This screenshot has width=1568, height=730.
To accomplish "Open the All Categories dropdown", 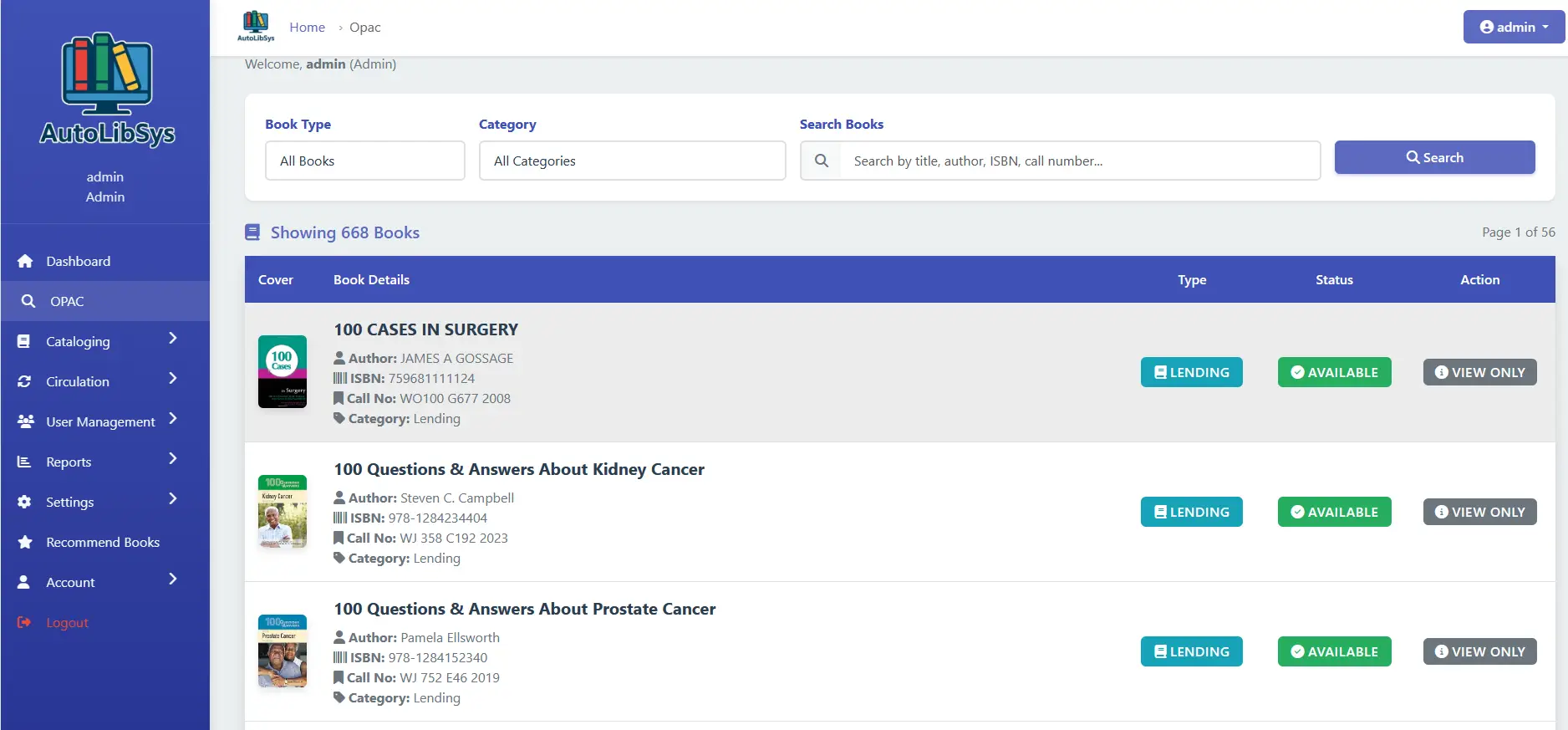I will coord(632,161).
